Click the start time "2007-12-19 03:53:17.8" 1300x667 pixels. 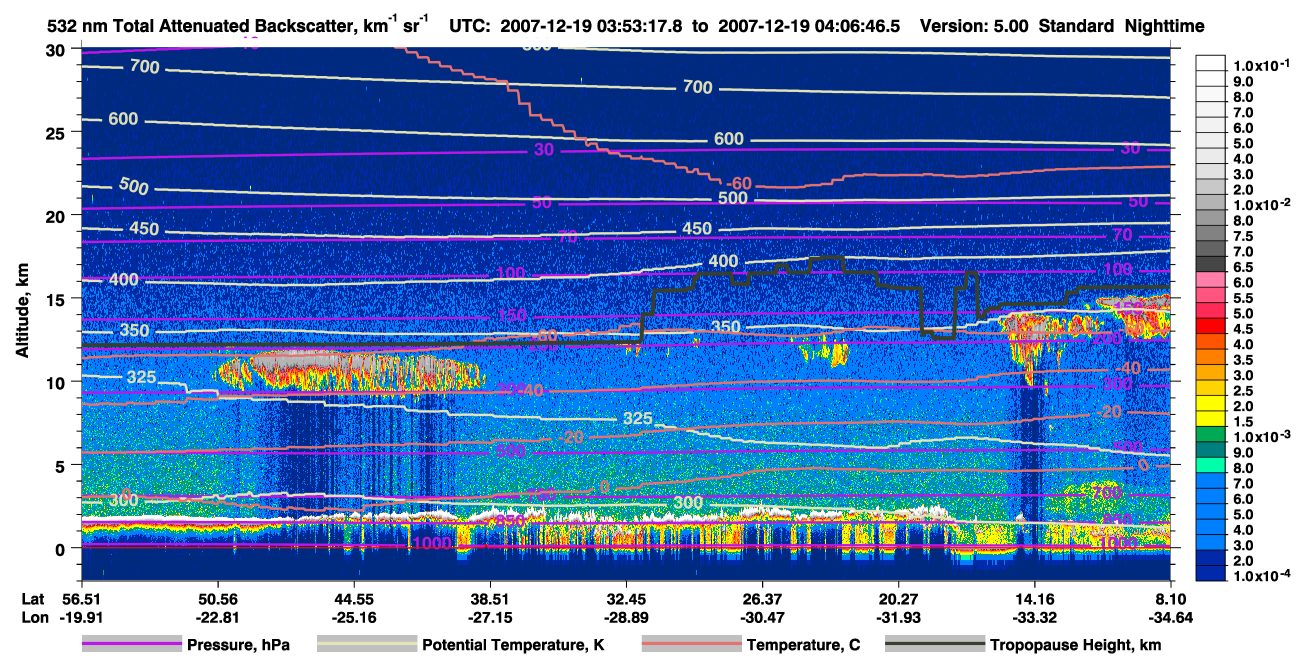593,26
